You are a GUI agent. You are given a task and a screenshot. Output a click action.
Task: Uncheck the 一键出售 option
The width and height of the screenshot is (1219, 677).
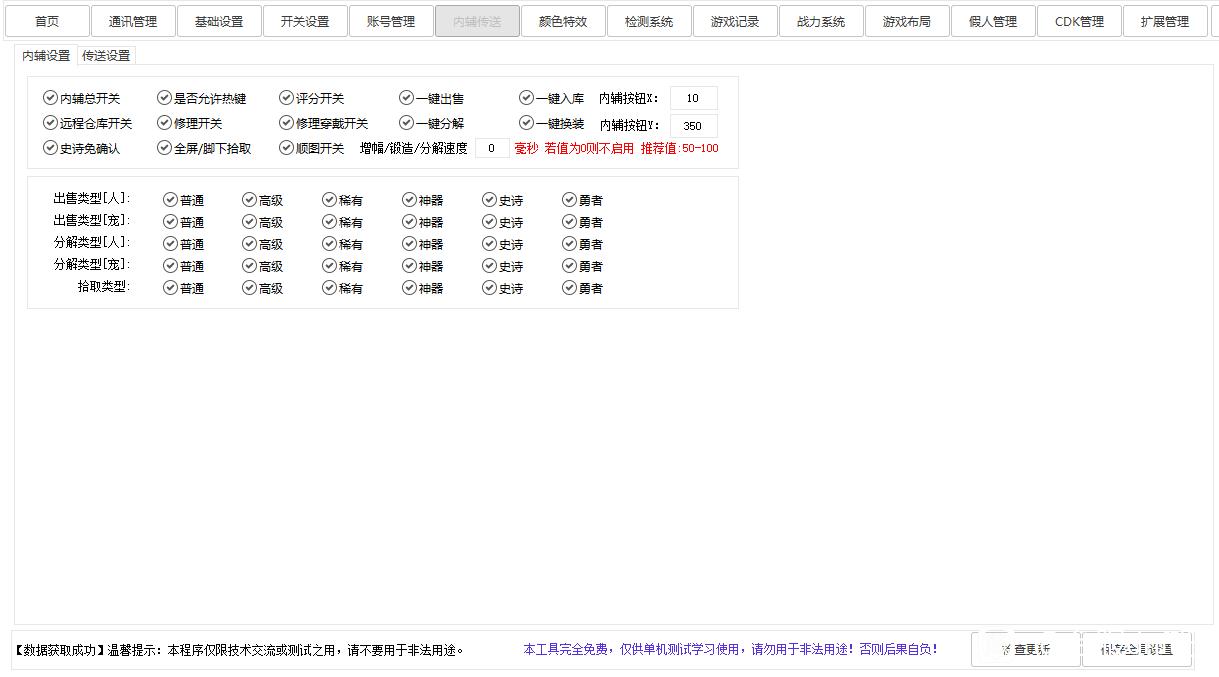432,98
